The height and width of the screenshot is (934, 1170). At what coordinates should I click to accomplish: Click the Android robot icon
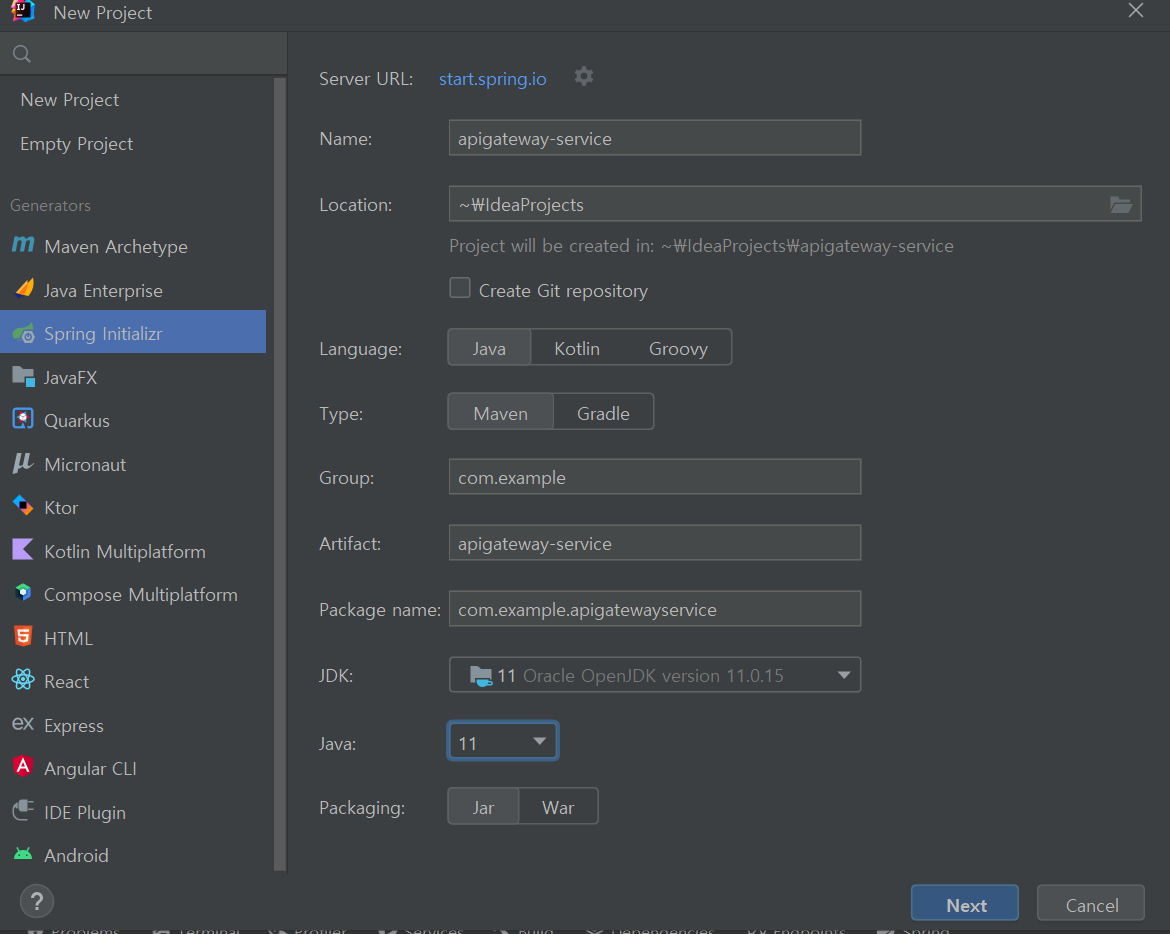[23, 854]
